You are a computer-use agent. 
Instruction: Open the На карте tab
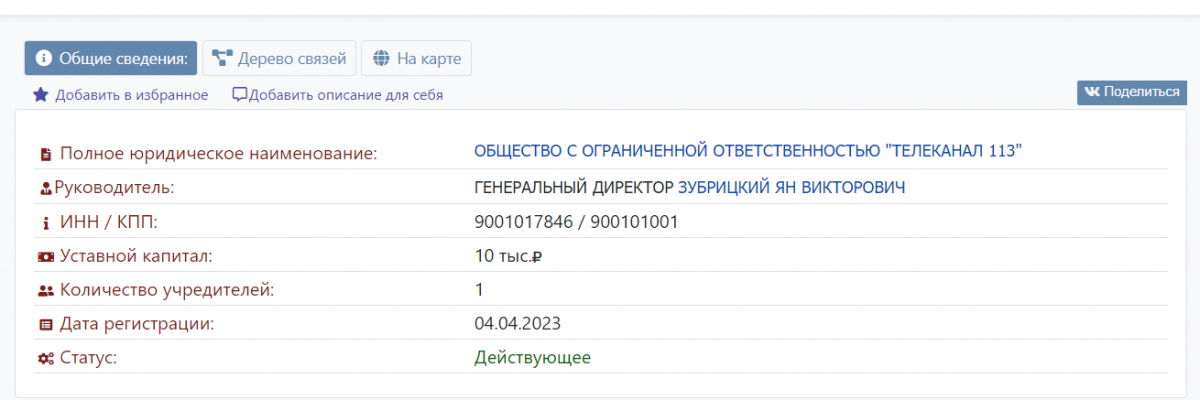point(416,58)
